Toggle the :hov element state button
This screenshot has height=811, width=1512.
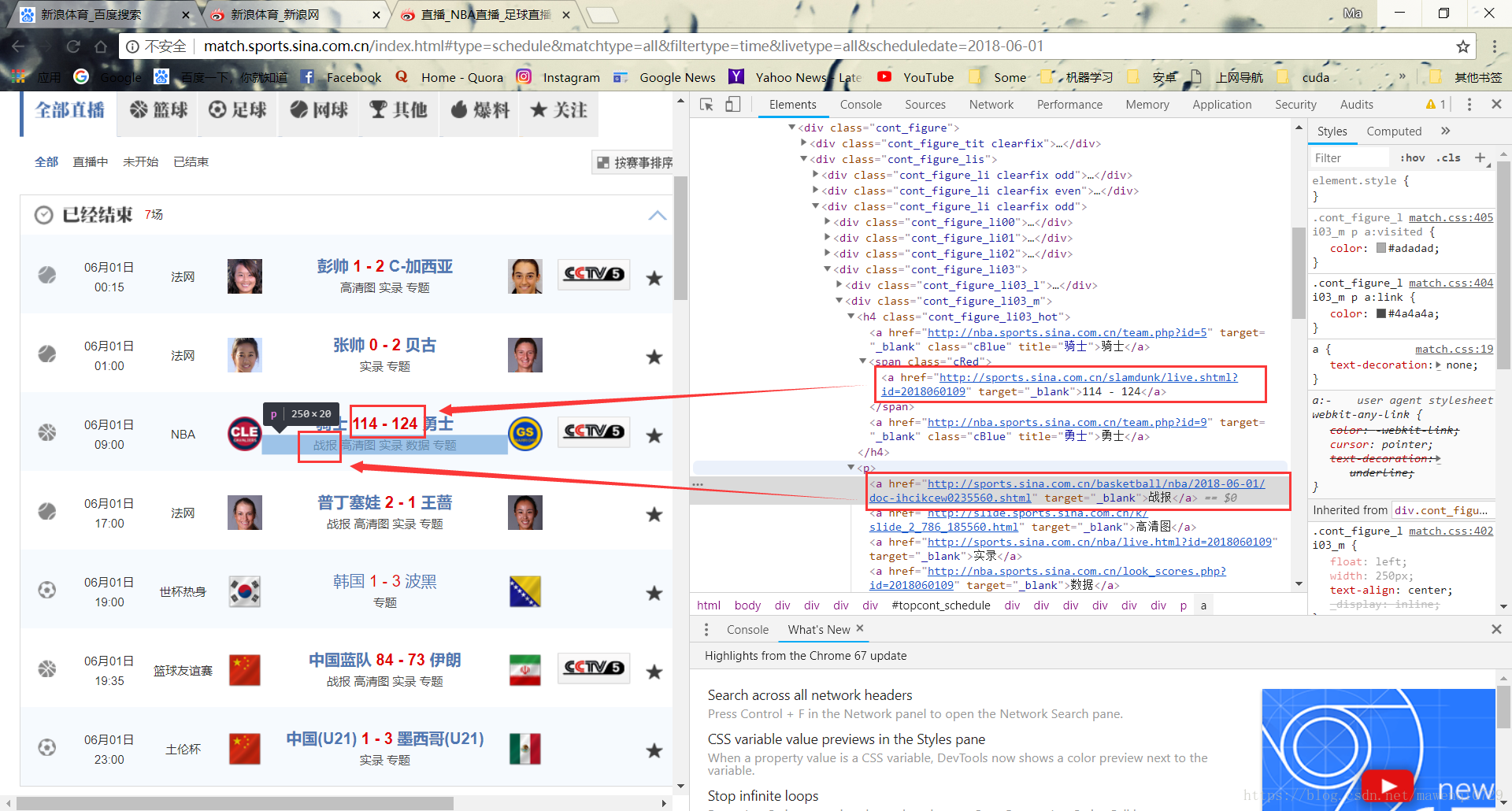1413,158
